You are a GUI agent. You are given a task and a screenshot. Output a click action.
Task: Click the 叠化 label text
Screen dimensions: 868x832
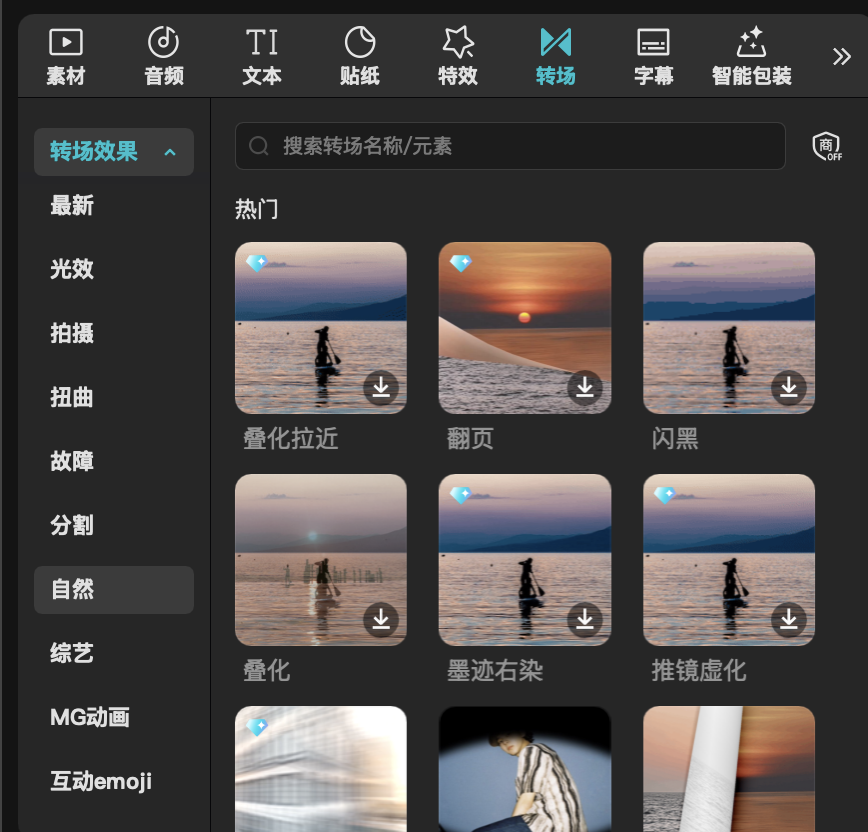click(267, 670)
